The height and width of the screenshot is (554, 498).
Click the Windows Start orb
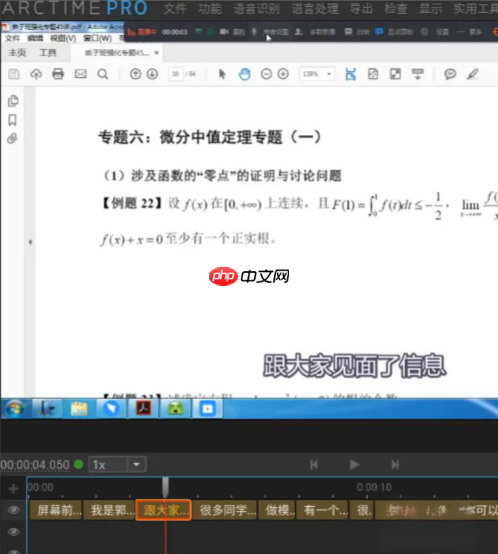coord(14,409)
